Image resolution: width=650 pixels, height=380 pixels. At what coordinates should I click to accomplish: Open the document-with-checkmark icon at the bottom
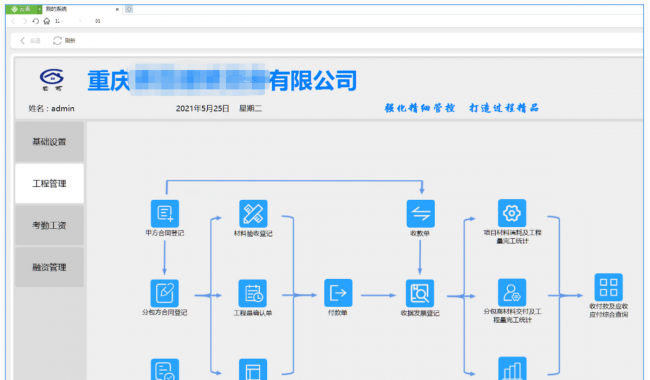165,369
